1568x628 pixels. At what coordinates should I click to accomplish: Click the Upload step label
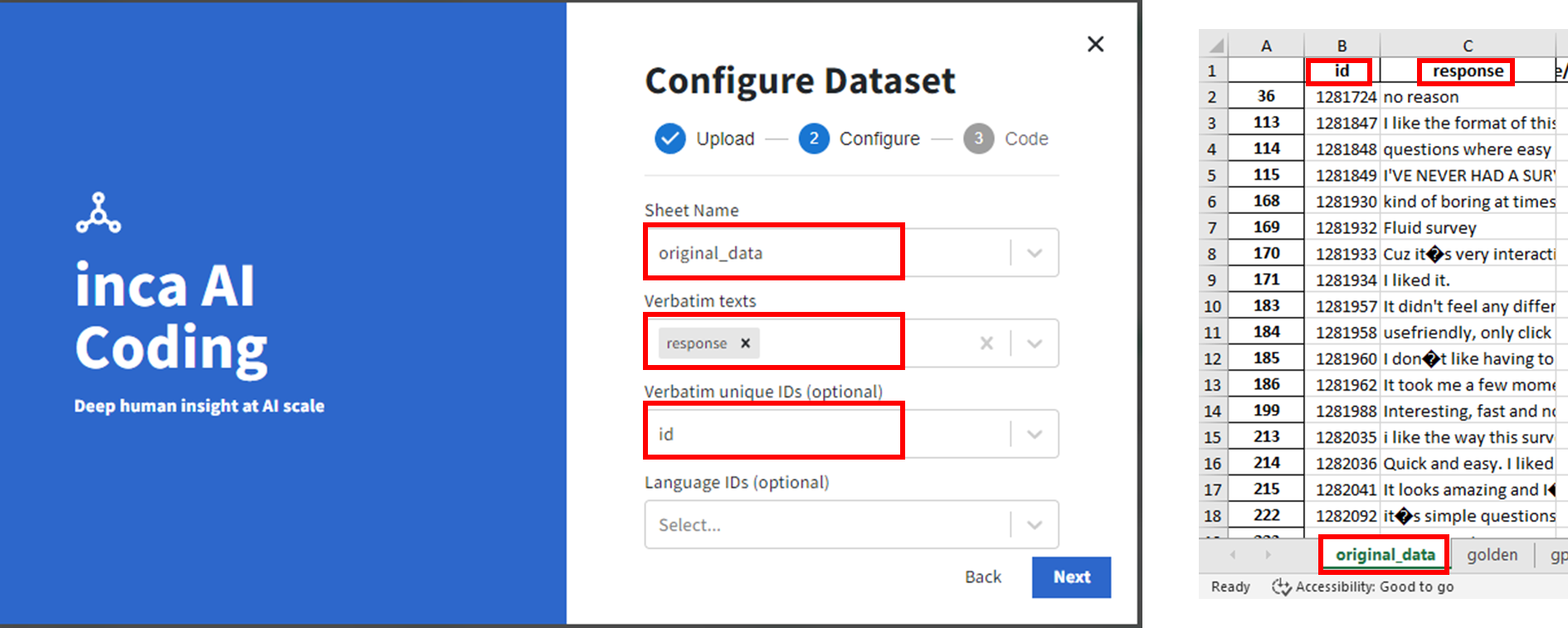pyautogui.click(x=725, y=139)
